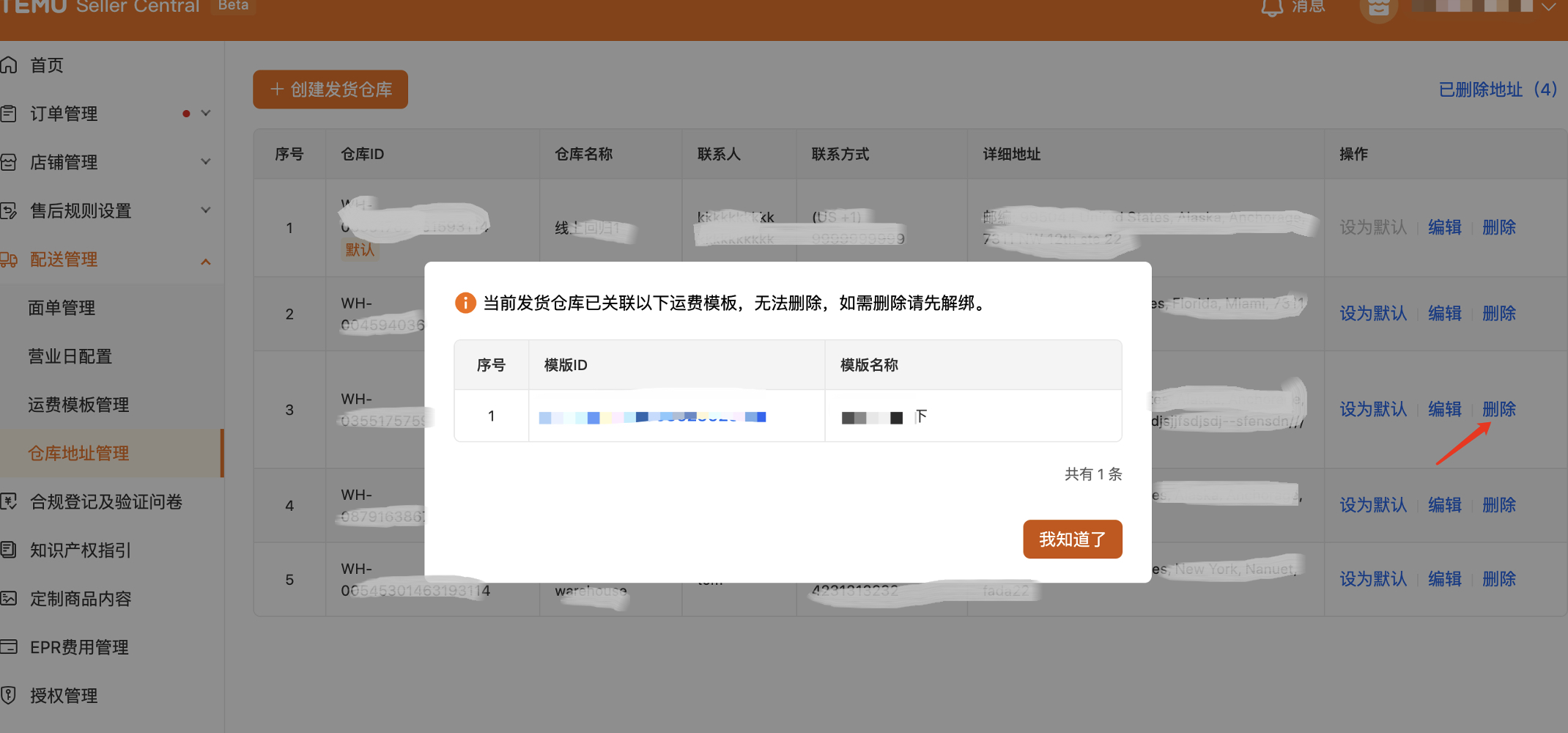Click the 定制商品内容 image icon
The height and width of the screenshot is (733, 1568).
coord(9,599)
